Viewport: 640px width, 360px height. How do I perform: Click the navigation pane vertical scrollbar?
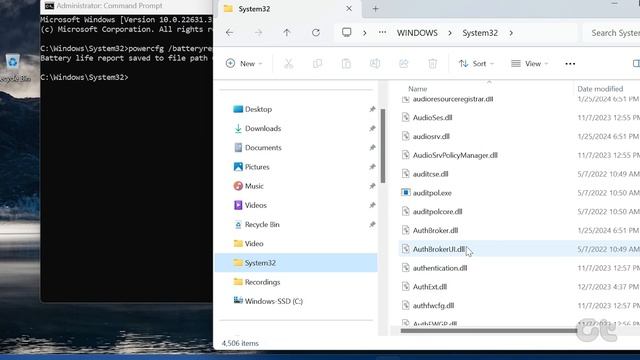pos(383,146)
